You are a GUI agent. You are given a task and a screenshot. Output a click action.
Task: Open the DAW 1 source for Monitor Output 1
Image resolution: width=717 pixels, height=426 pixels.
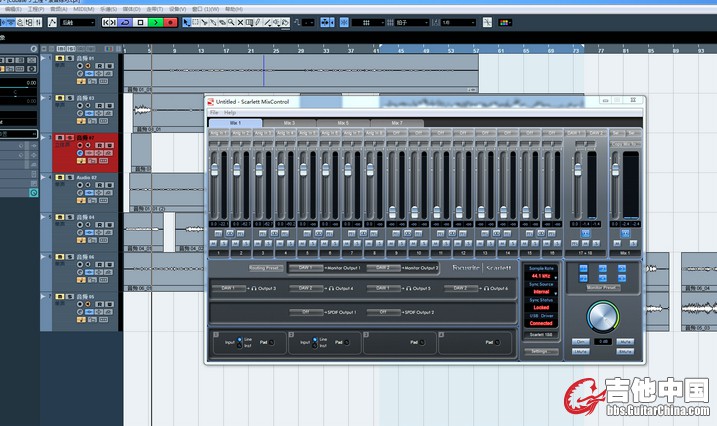(x=306, y=268)
